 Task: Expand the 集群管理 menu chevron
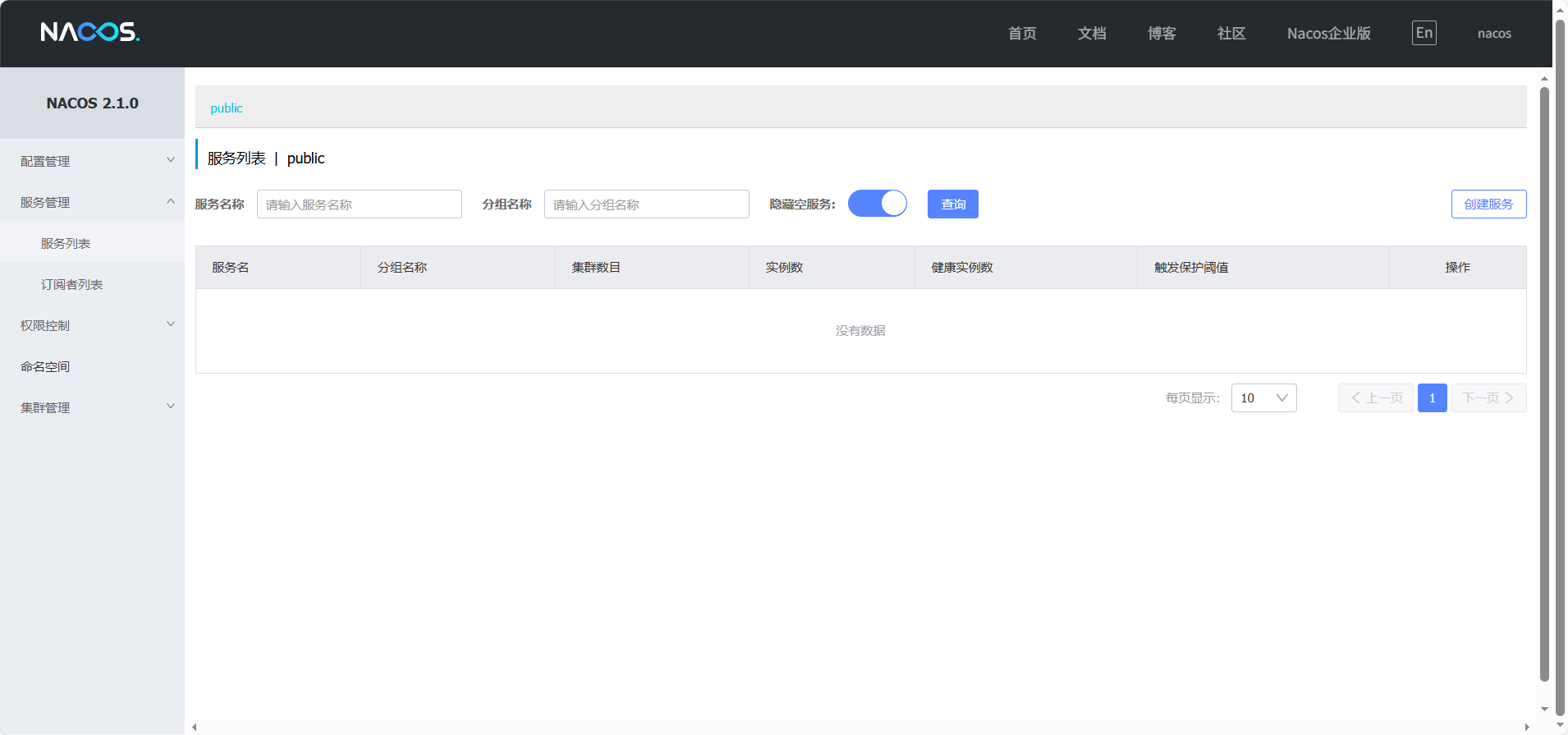(x=171, y=407)
